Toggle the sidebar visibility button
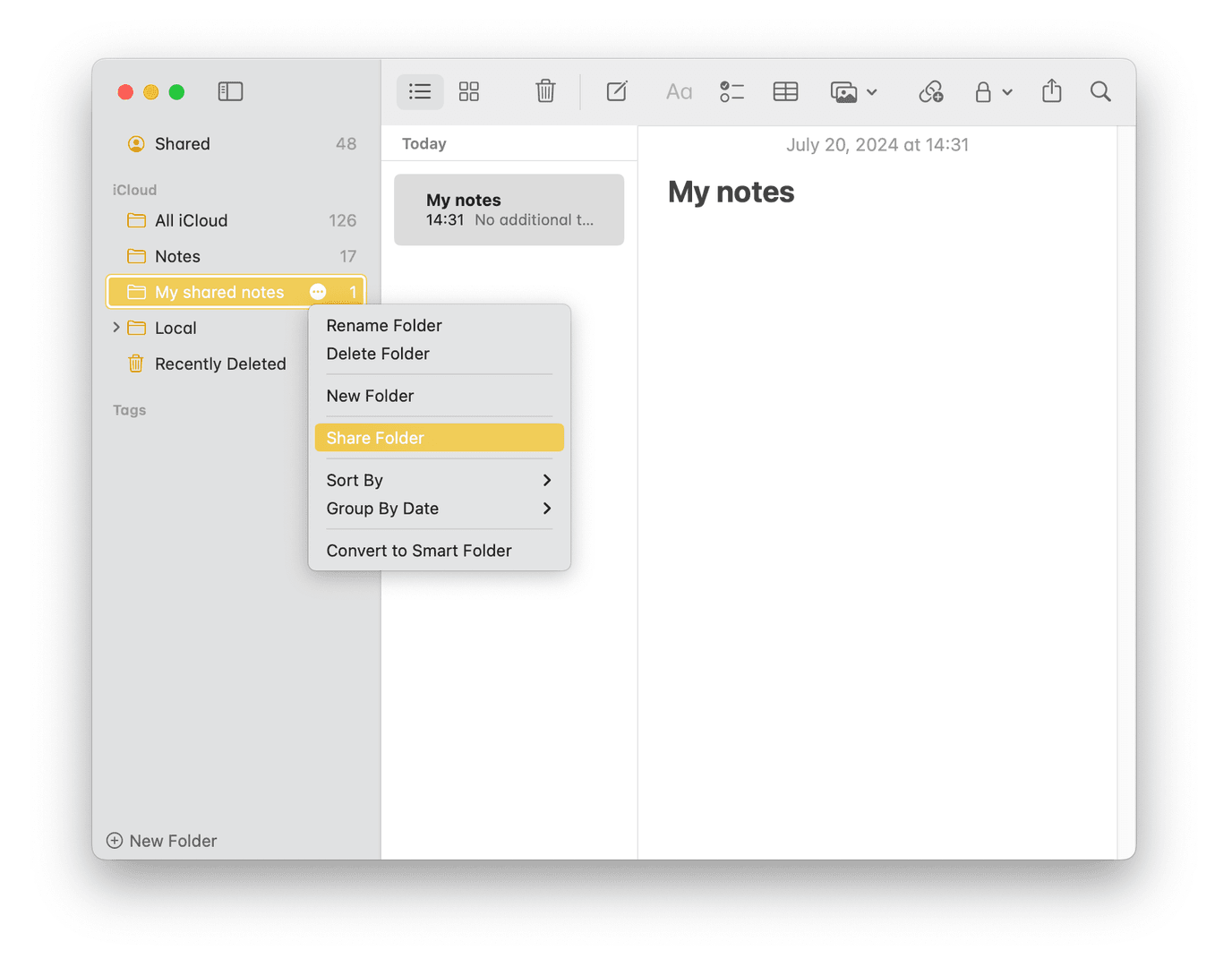The height and width of the screenshot is (967, 1232). 230,91
